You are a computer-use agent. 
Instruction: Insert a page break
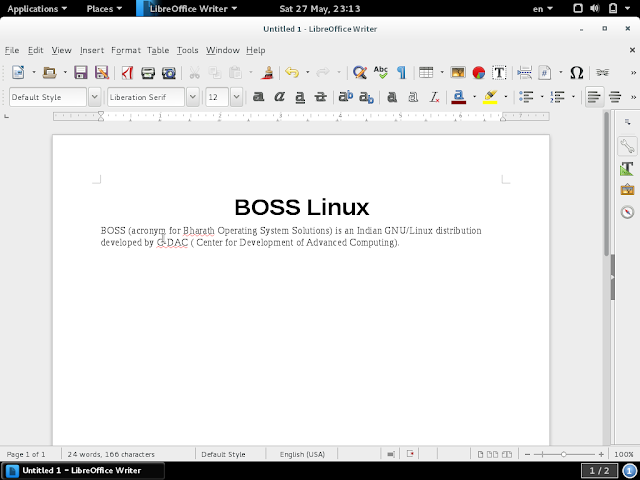point(524,73)
